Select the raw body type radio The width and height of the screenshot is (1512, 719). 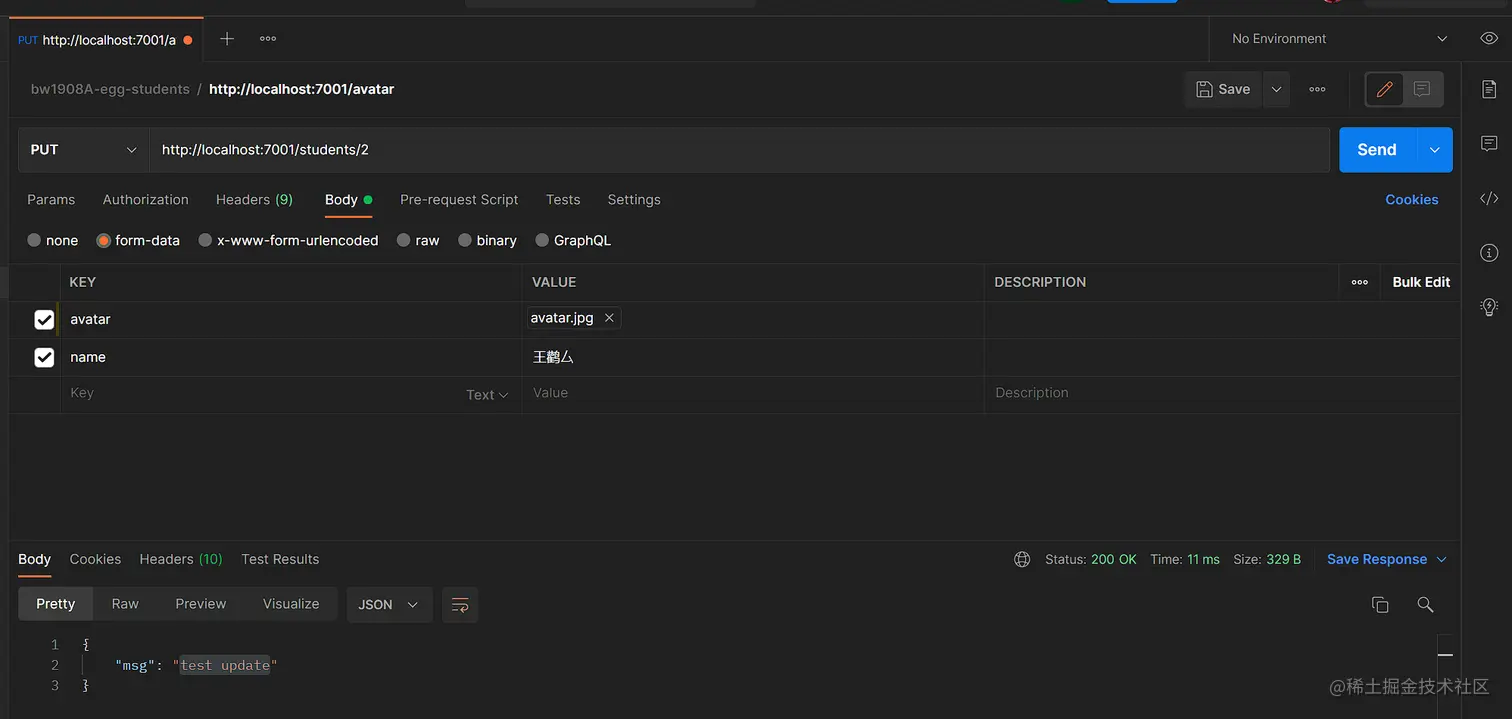[403, 241]
